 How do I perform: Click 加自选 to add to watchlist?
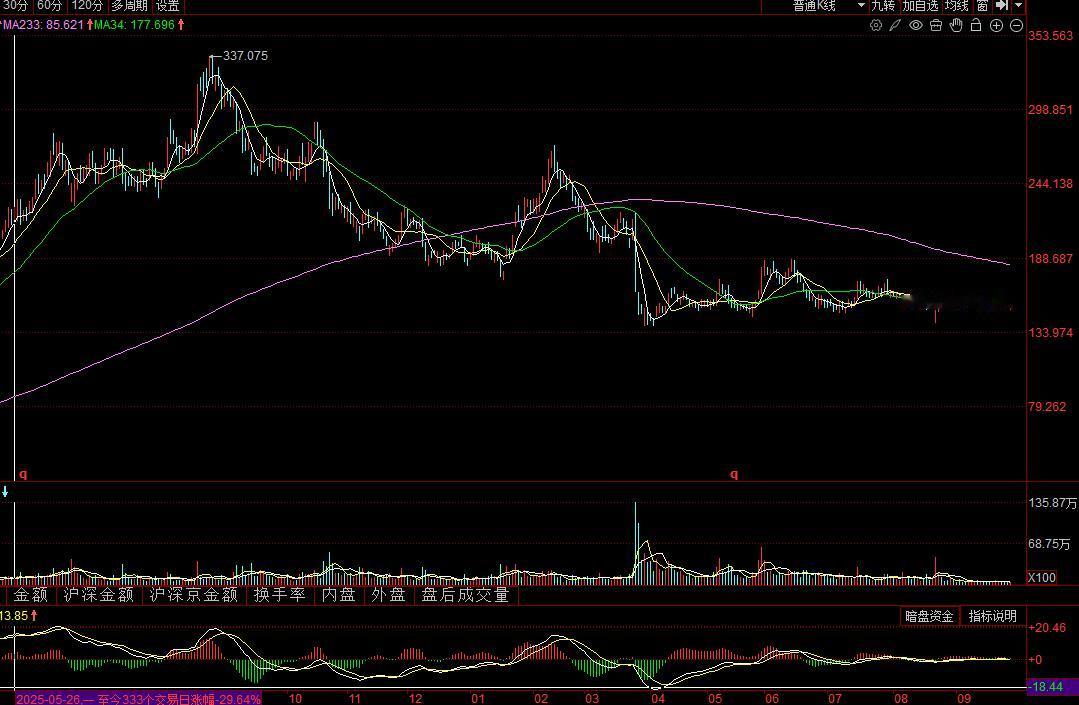tap(920, 6)
